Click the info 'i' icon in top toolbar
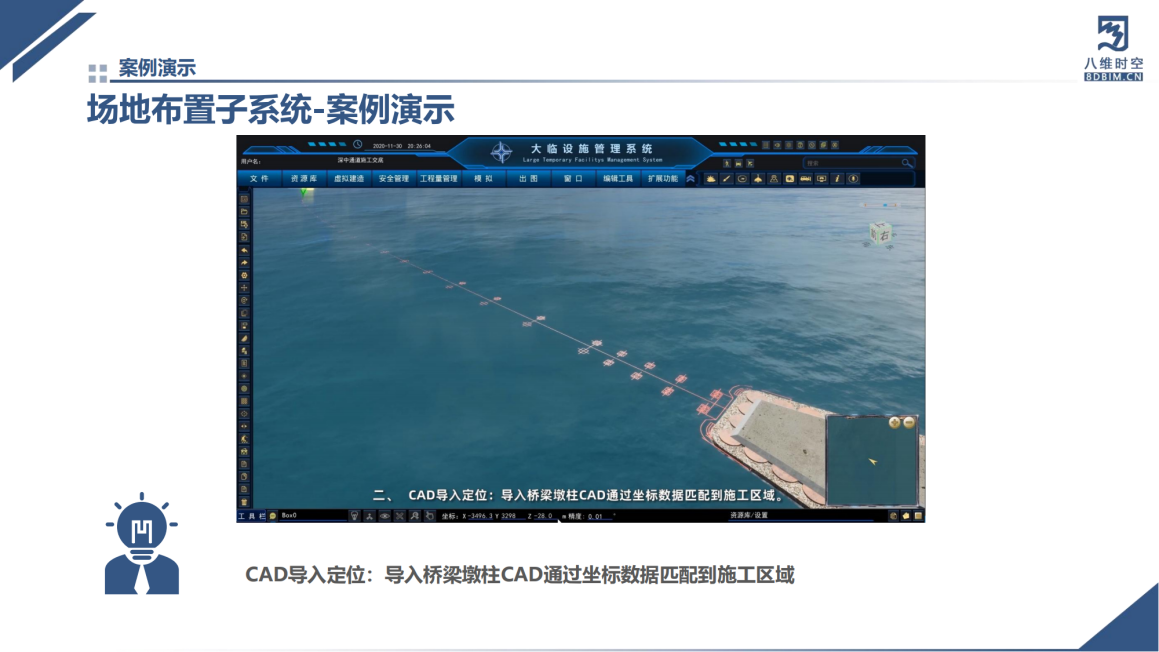 [x=836, y=179]
